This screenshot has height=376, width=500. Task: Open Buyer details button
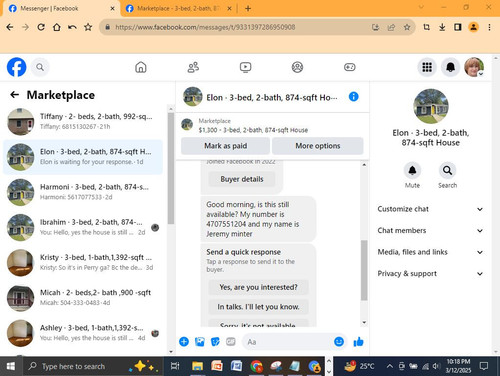242,179
